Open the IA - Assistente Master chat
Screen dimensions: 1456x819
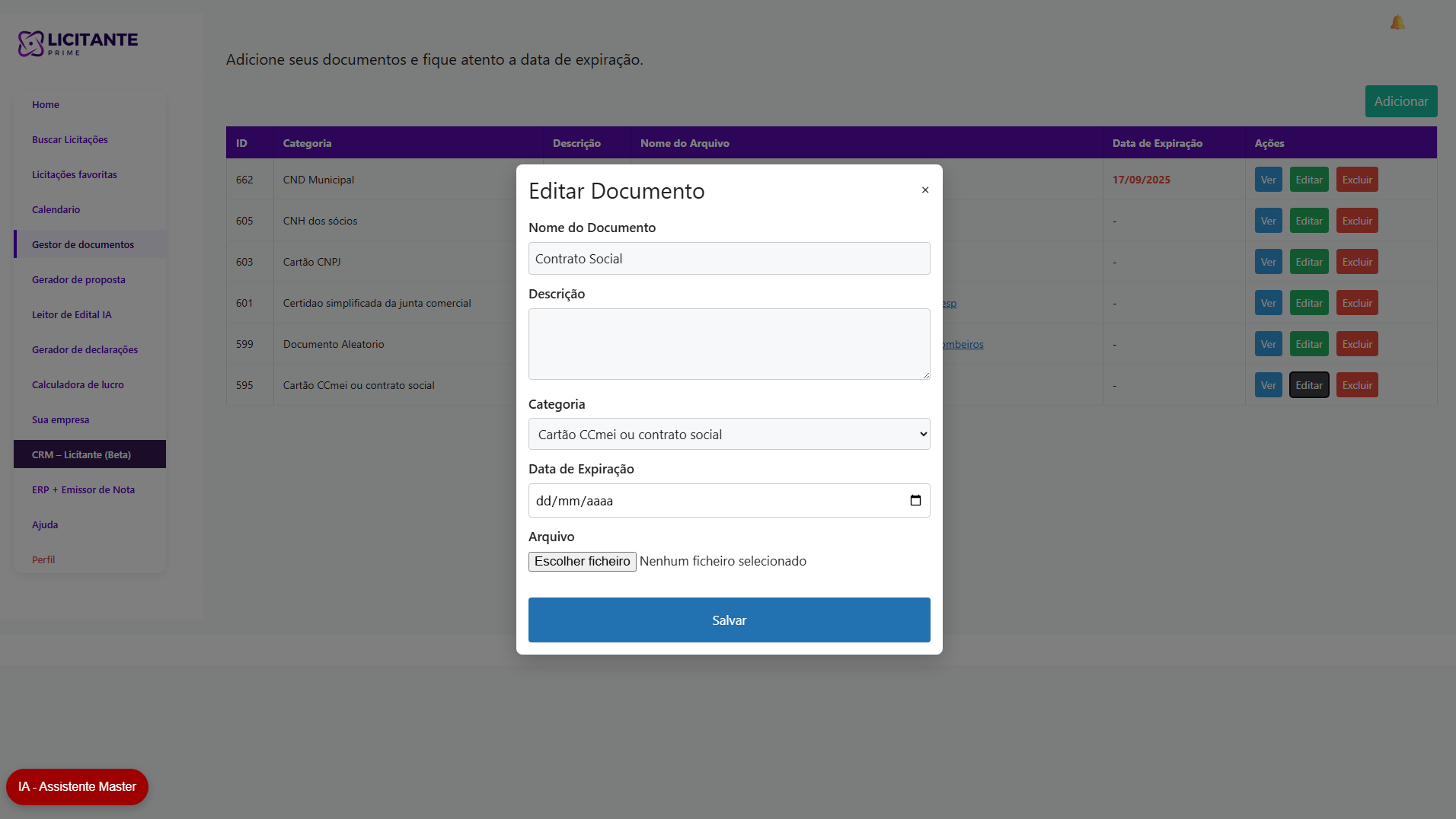77,787
